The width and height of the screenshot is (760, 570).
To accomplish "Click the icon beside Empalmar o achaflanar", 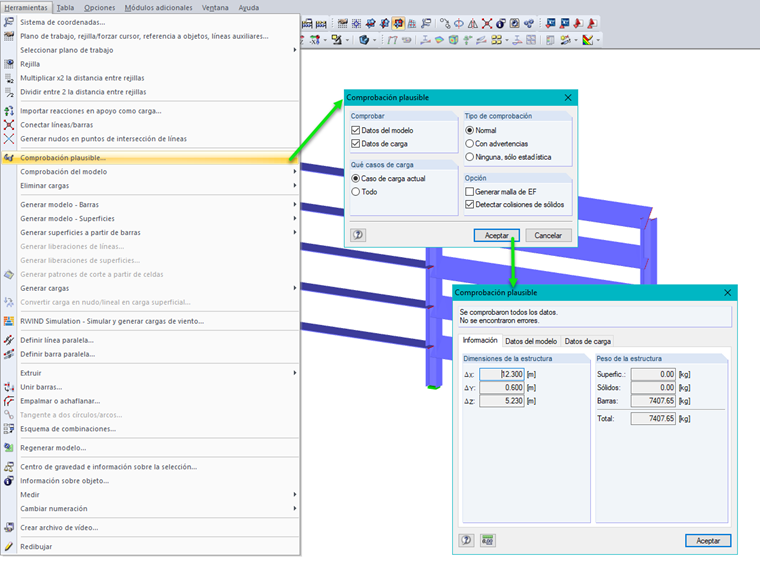I will [x=9, y=401].
